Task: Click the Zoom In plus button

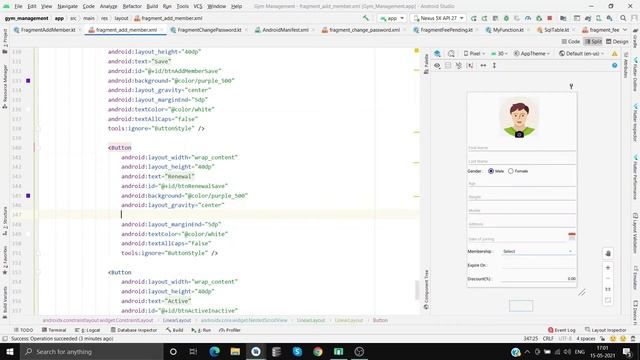Action: point(608,268)
